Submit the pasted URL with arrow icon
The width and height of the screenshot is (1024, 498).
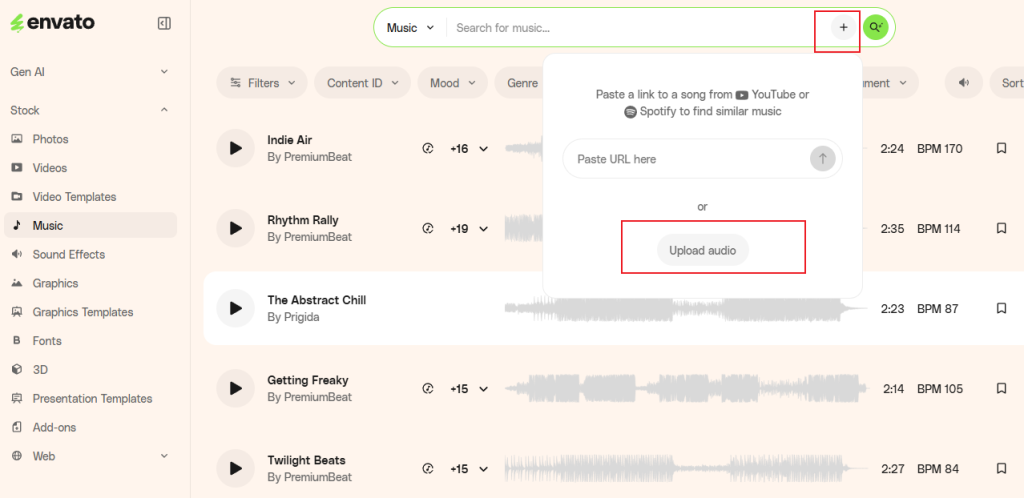coord(822,158)
